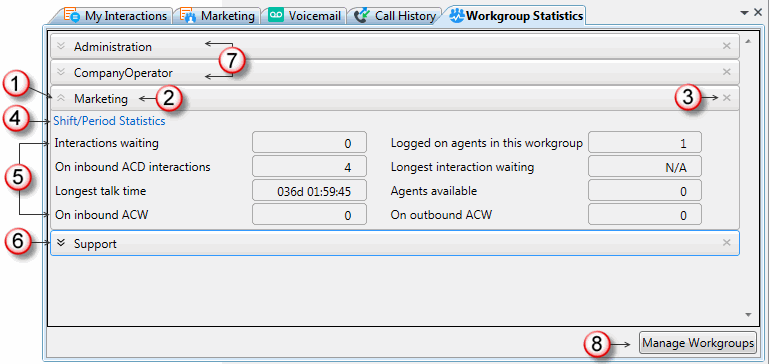Open the Call History tab
This screenshot has height=364, width=769.
point(394,16)
